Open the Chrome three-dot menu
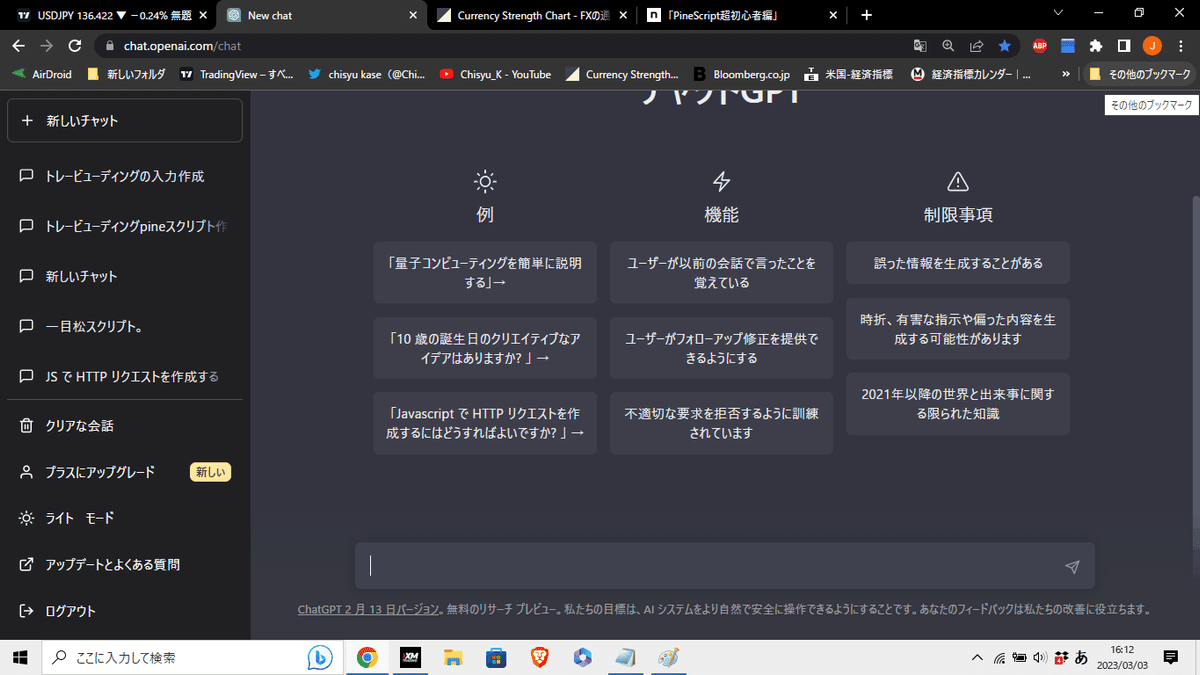 click(1180, 46)
